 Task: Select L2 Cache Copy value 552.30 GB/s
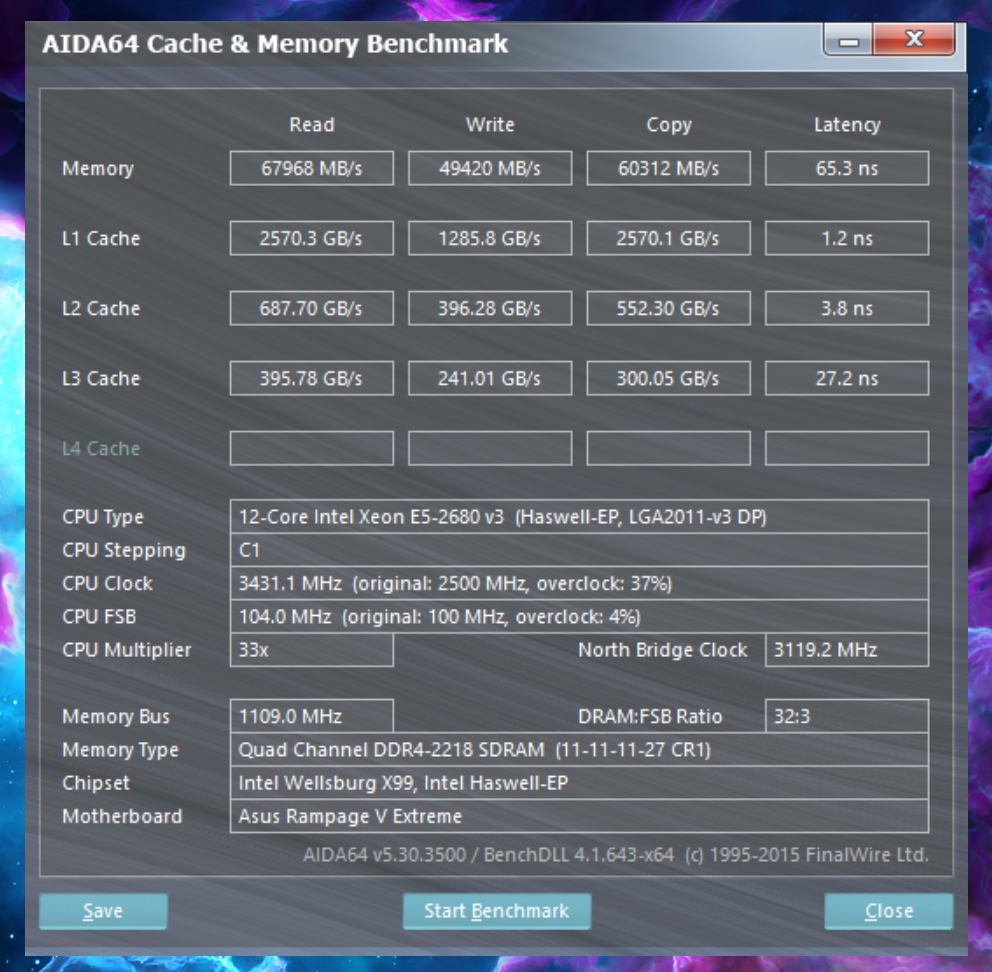pos(668,308)
